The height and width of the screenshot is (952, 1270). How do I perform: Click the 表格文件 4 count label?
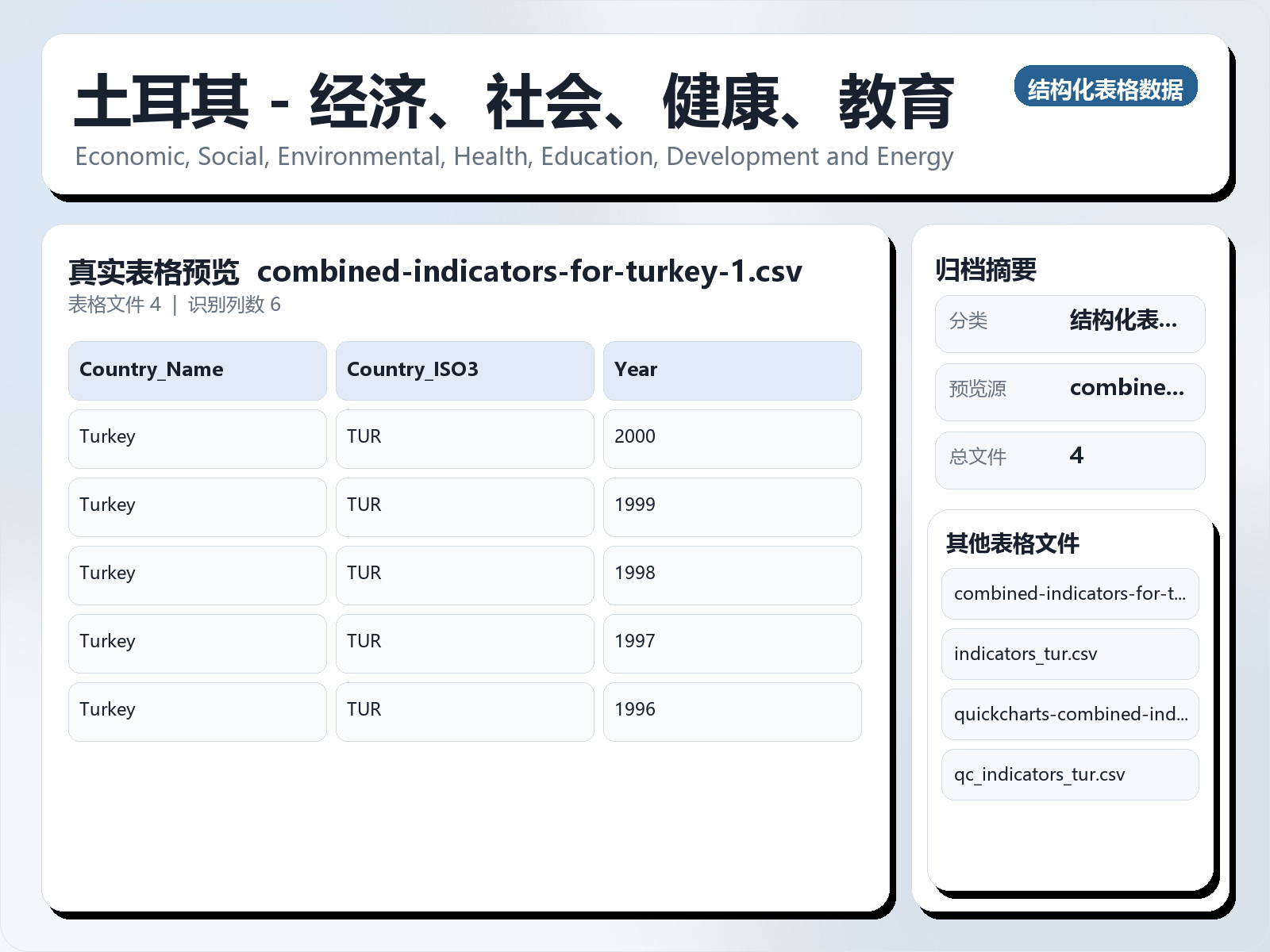114,305
